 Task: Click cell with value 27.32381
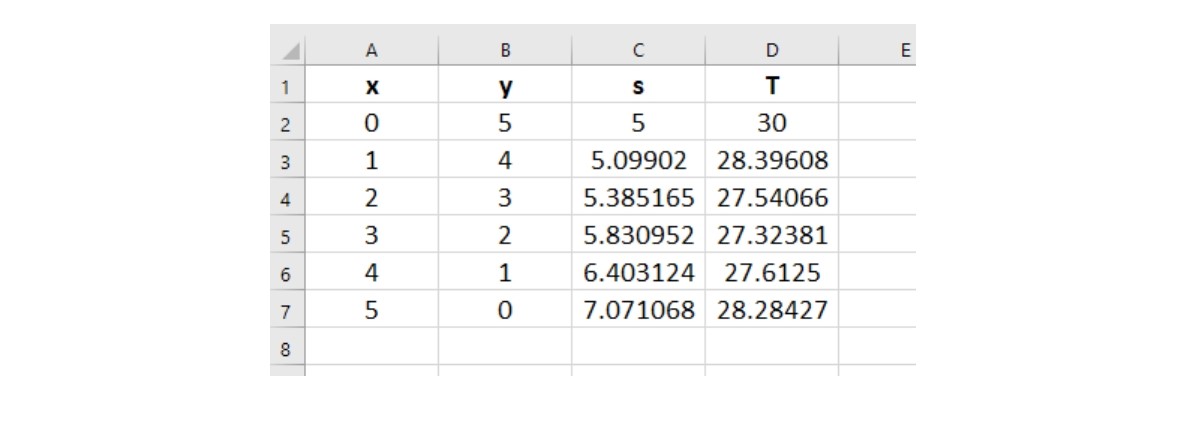tap(772, 236)
